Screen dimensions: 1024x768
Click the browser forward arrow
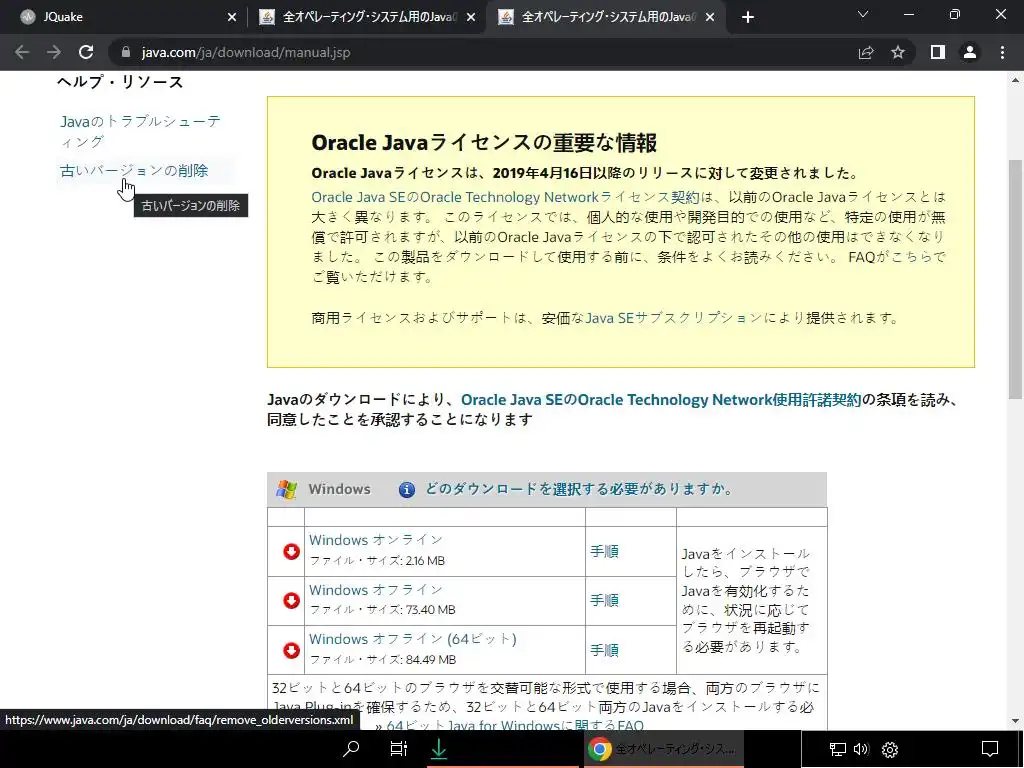coord(54,52)
